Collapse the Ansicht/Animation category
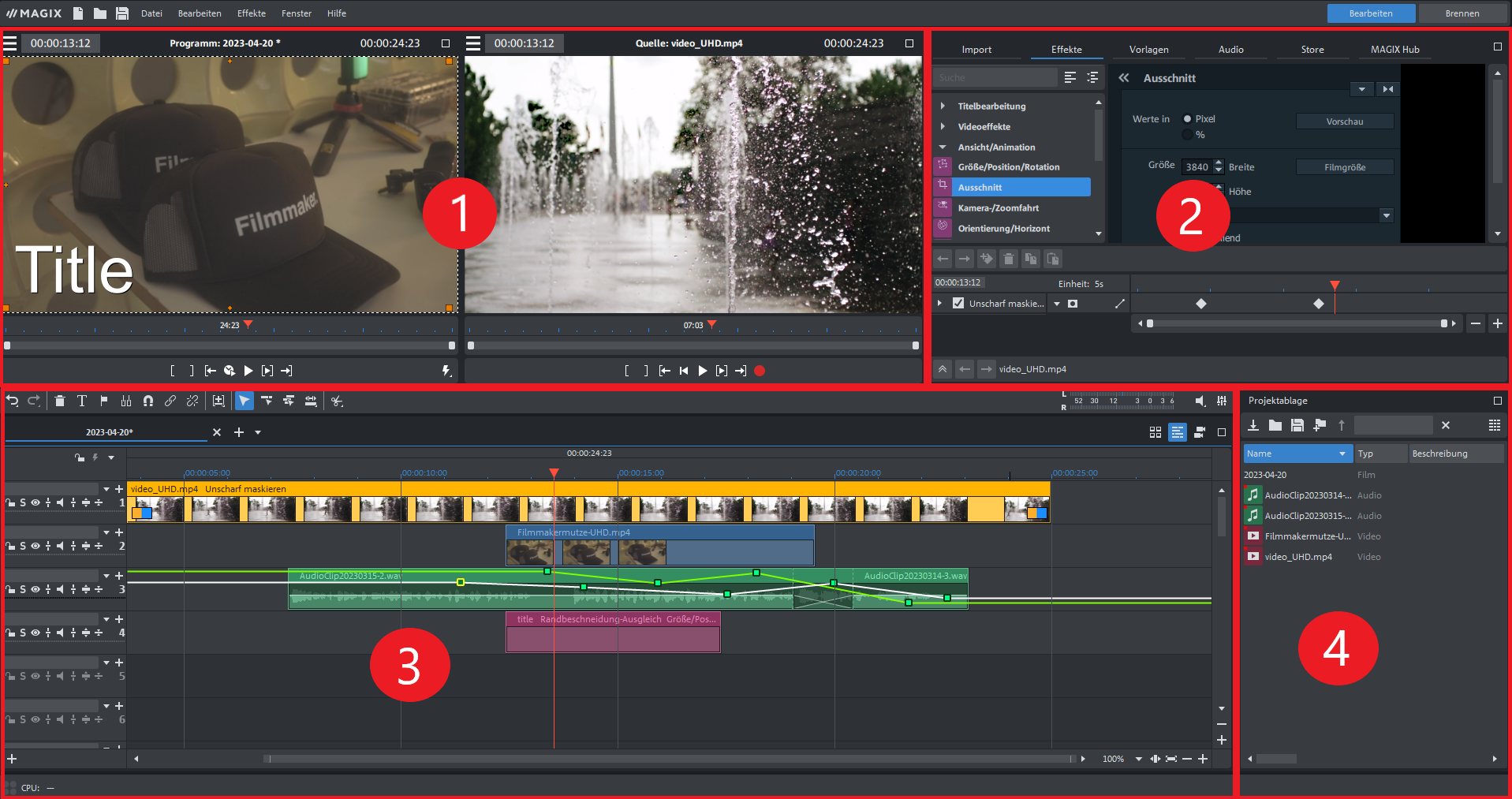The width and height of the screenshot is (1512, 799). pos(943,147)
